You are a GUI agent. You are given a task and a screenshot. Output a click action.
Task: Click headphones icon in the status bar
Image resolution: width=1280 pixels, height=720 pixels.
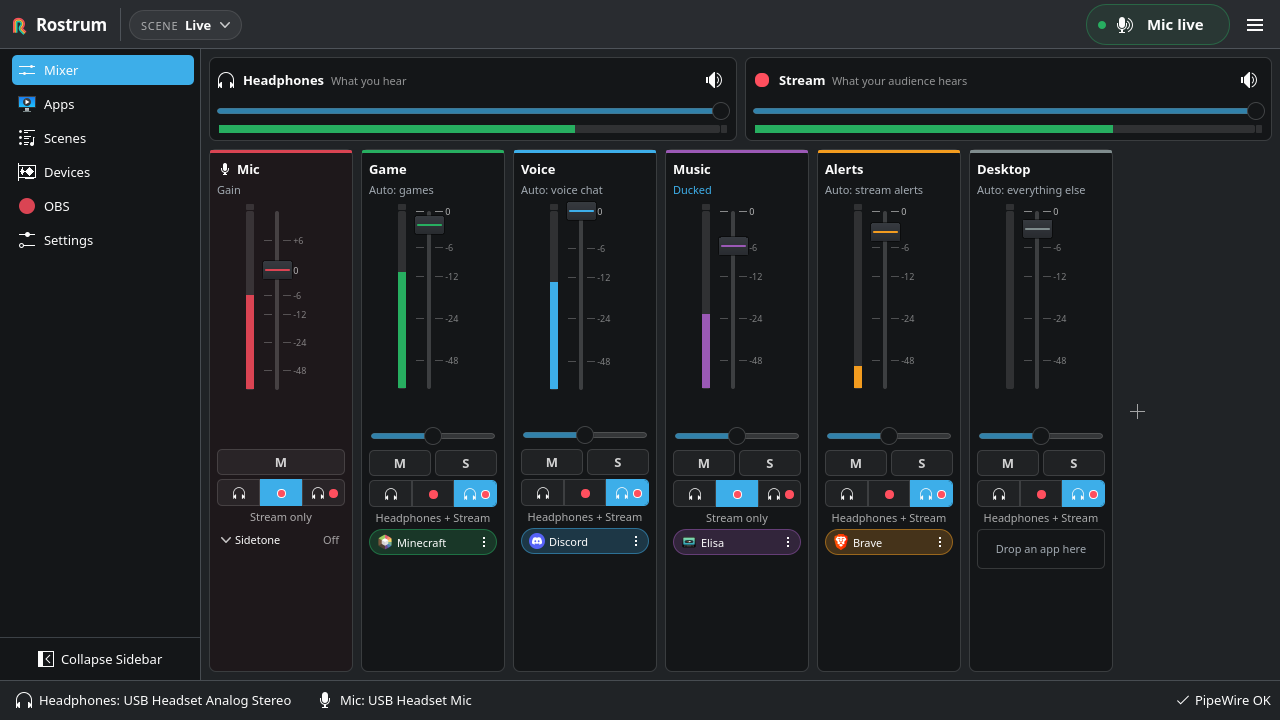[x=24, y=700]
